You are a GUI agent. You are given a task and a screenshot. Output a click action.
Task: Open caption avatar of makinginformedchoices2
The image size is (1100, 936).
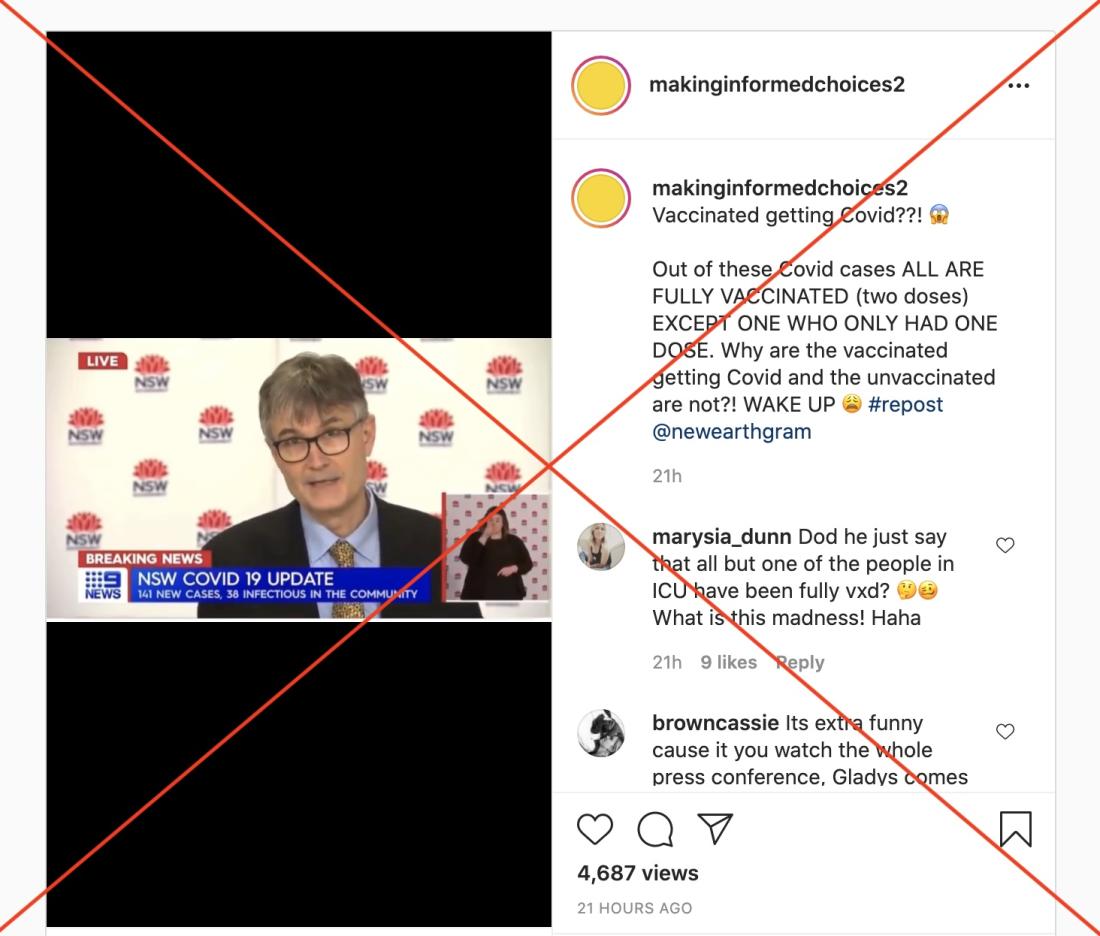(x=601, y=199)
